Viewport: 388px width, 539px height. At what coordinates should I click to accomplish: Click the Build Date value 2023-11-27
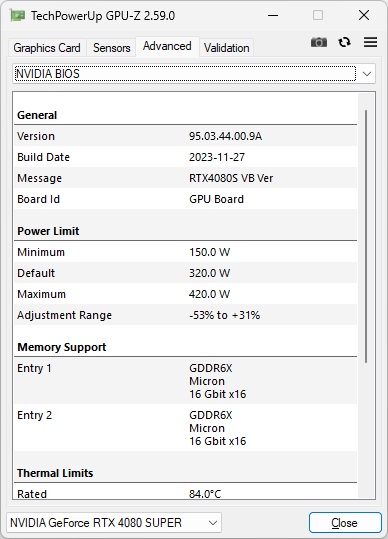tap(217, 157)
